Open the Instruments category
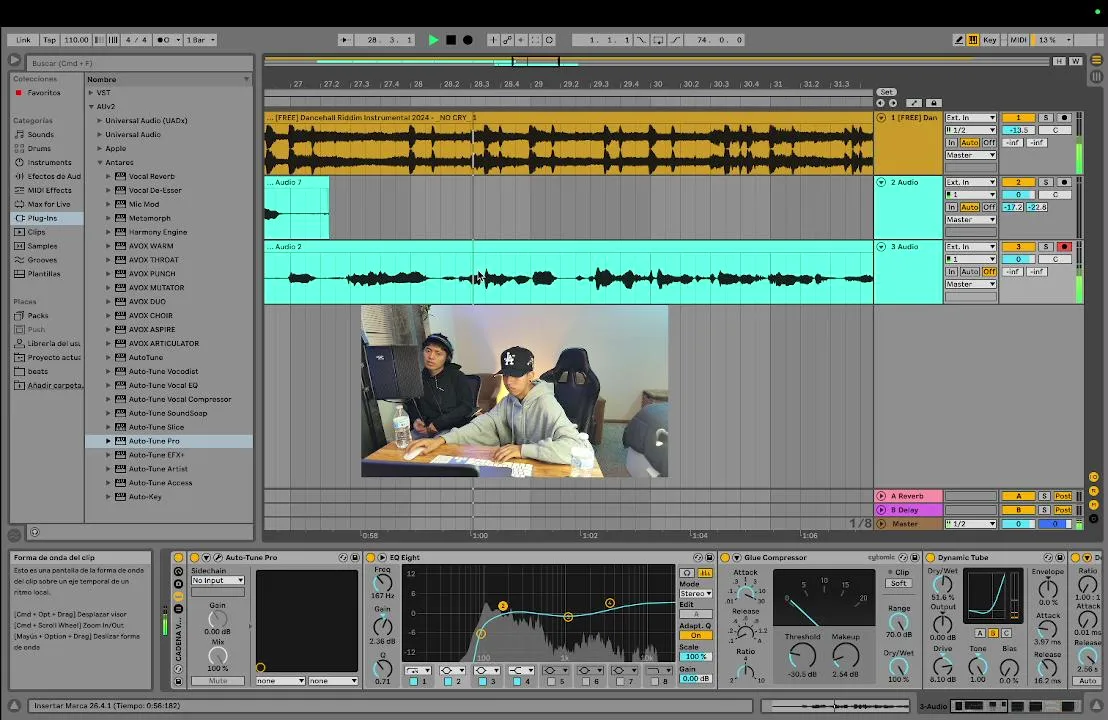The image size is (1108, 720). tap(49, 163)
